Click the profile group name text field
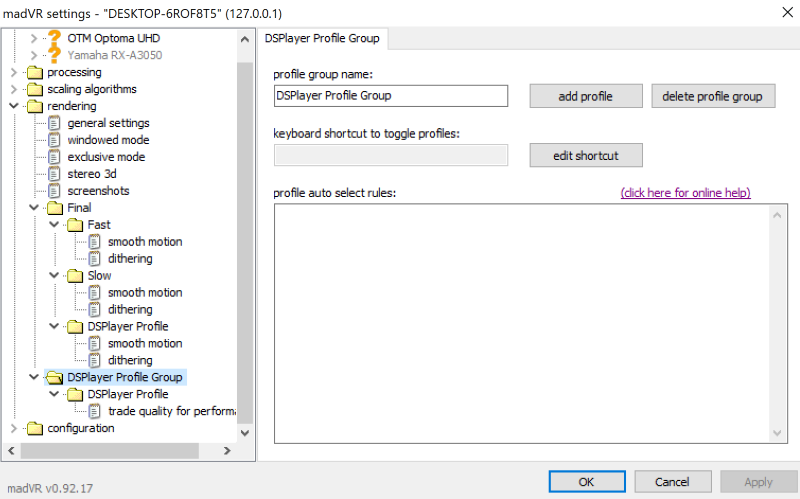Viewport: 800px width, 499px height. pos(391,96)
